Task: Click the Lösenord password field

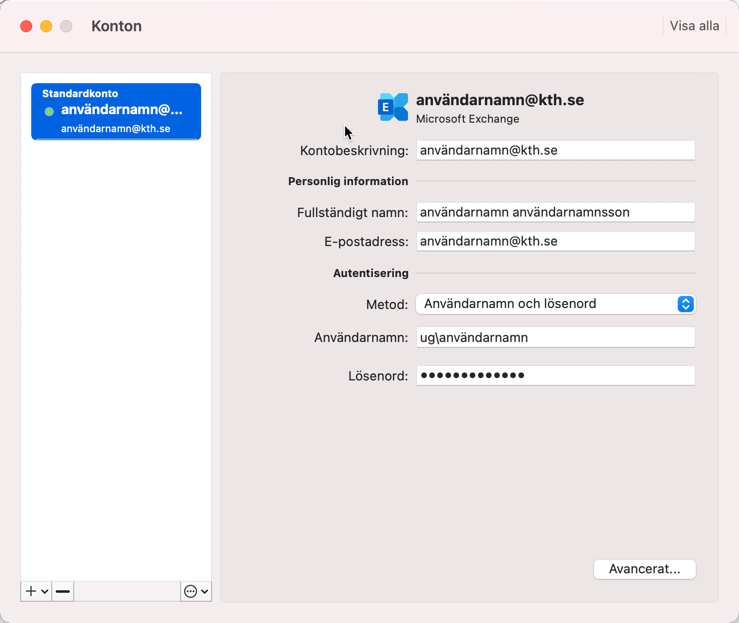Action: pyautogui.click(x=555, y=376)
